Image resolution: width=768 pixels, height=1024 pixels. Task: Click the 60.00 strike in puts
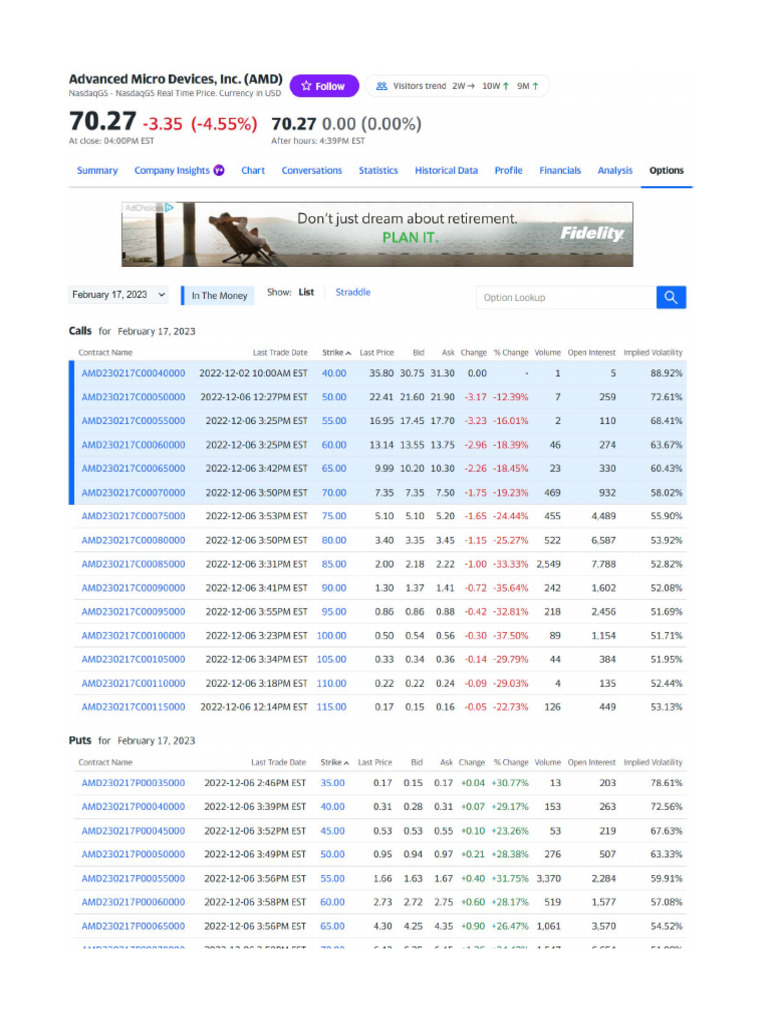(332, 903)
